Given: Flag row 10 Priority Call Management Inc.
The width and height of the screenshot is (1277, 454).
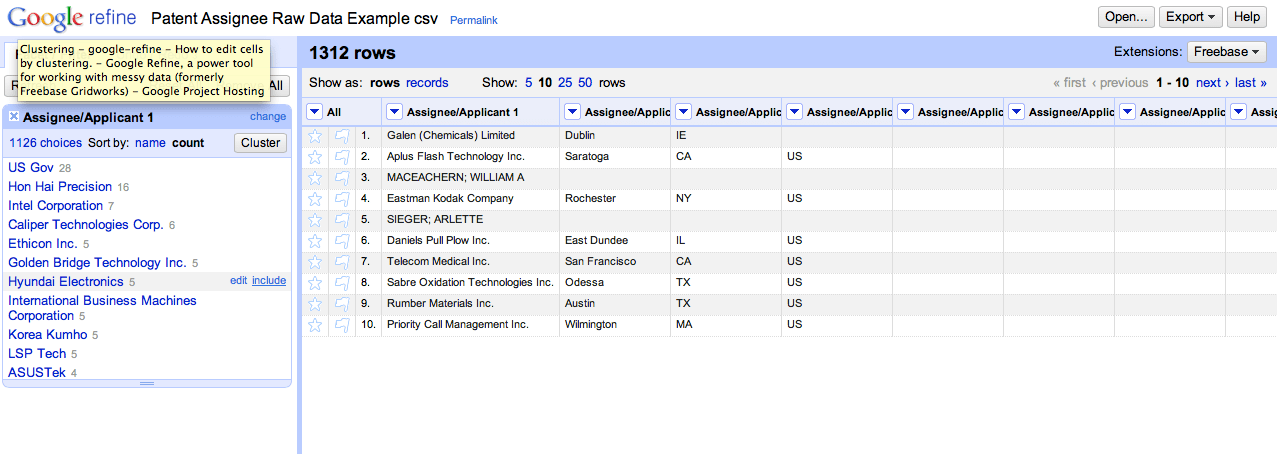Looking at the screenshot, I should pyautogui.click(x=342, y=325).
